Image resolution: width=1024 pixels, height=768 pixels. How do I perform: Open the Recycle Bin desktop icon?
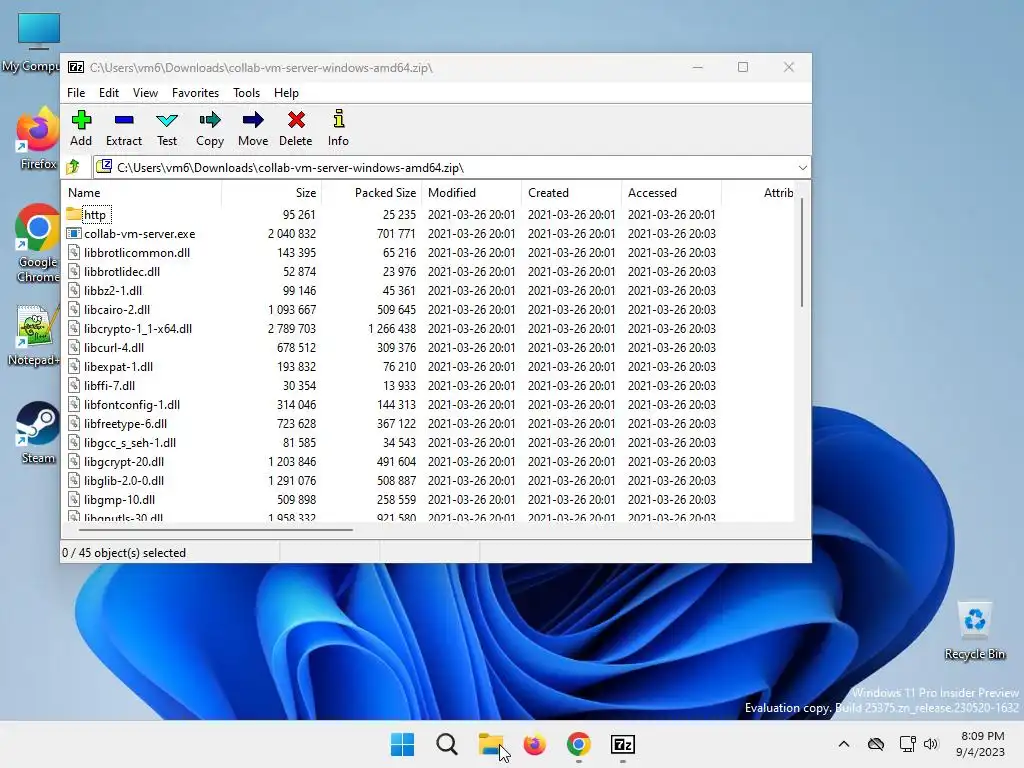[974, 631]
